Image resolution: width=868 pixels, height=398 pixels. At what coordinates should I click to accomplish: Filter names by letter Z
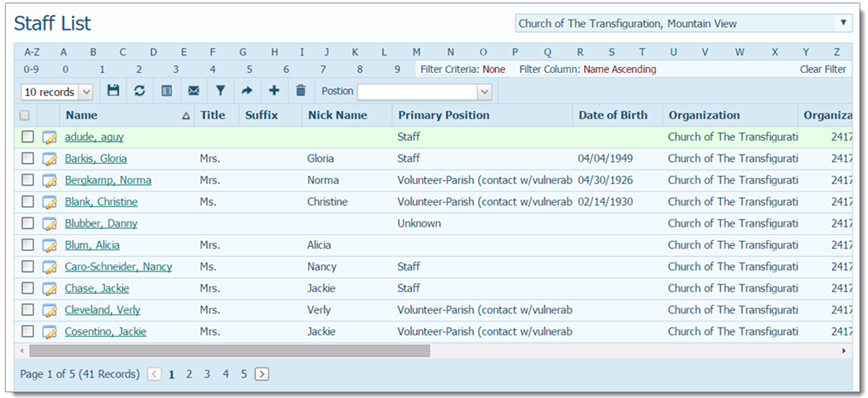tap(837, 53)
